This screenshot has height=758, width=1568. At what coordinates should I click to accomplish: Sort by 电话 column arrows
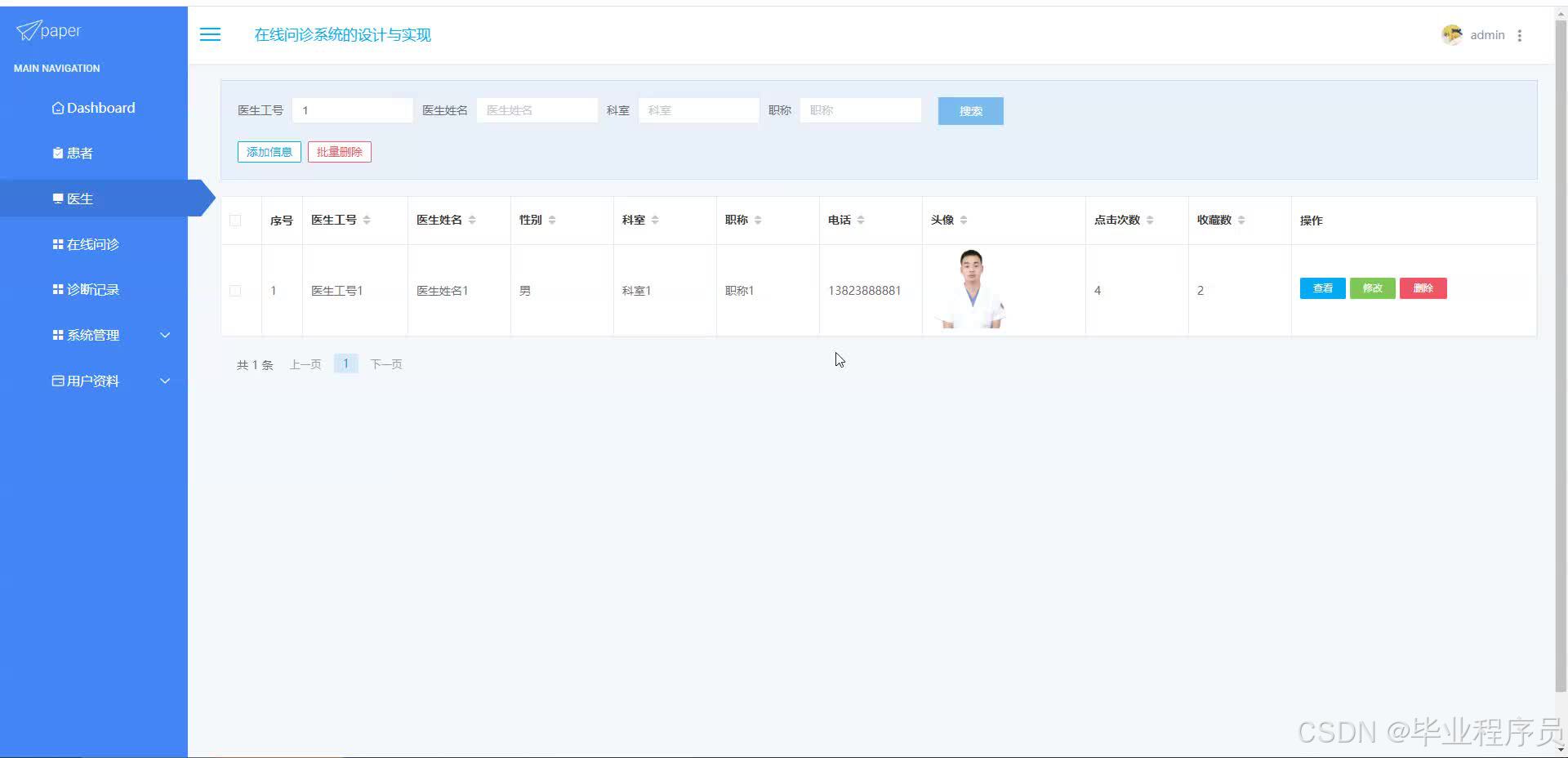[861, 220]
